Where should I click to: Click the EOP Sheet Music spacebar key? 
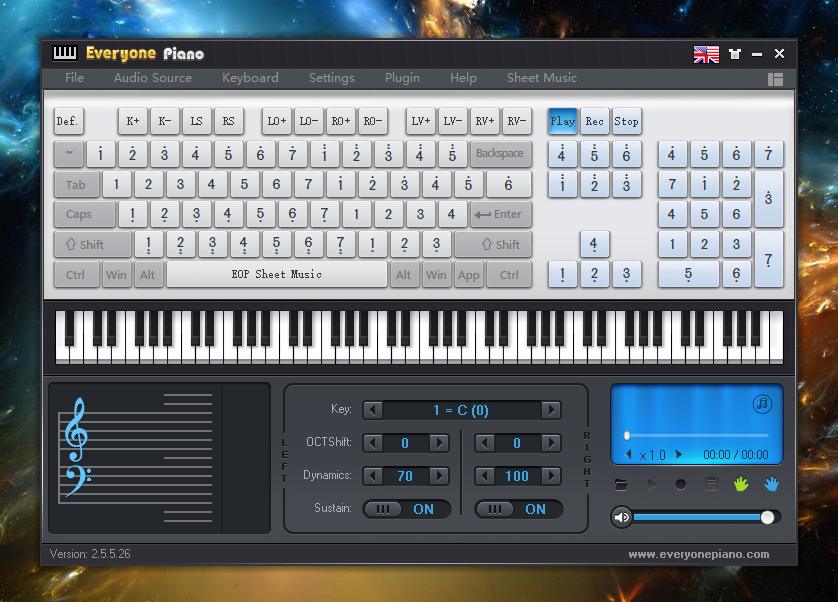277,275
